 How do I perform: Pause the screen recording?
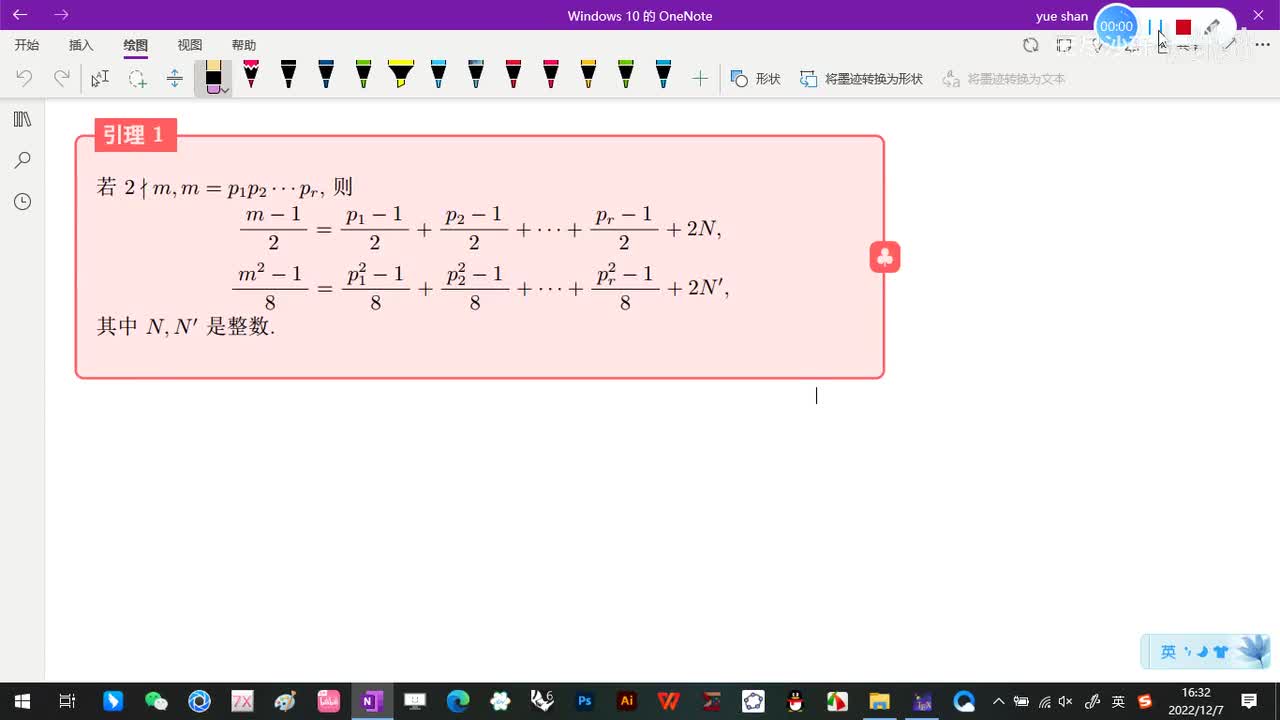point(1155,27)
